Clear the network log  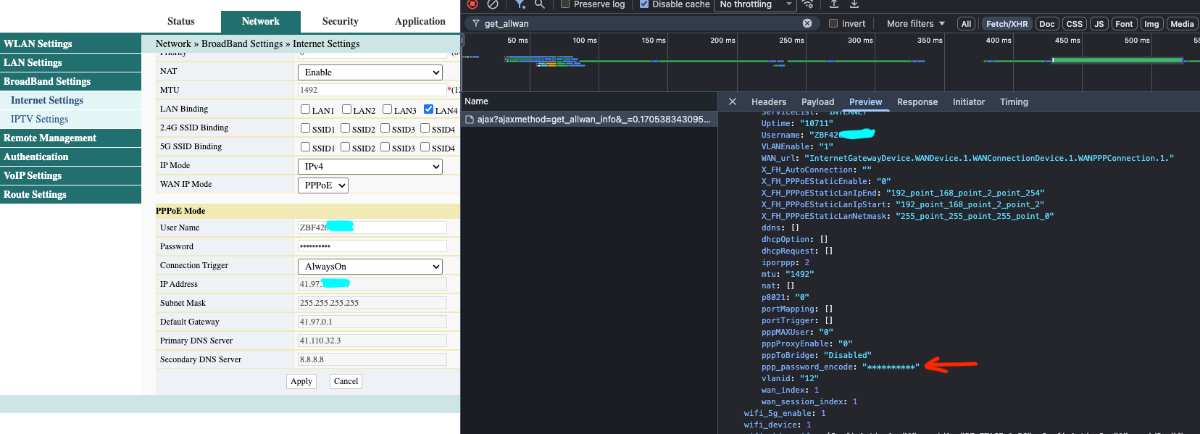(492, 4)
